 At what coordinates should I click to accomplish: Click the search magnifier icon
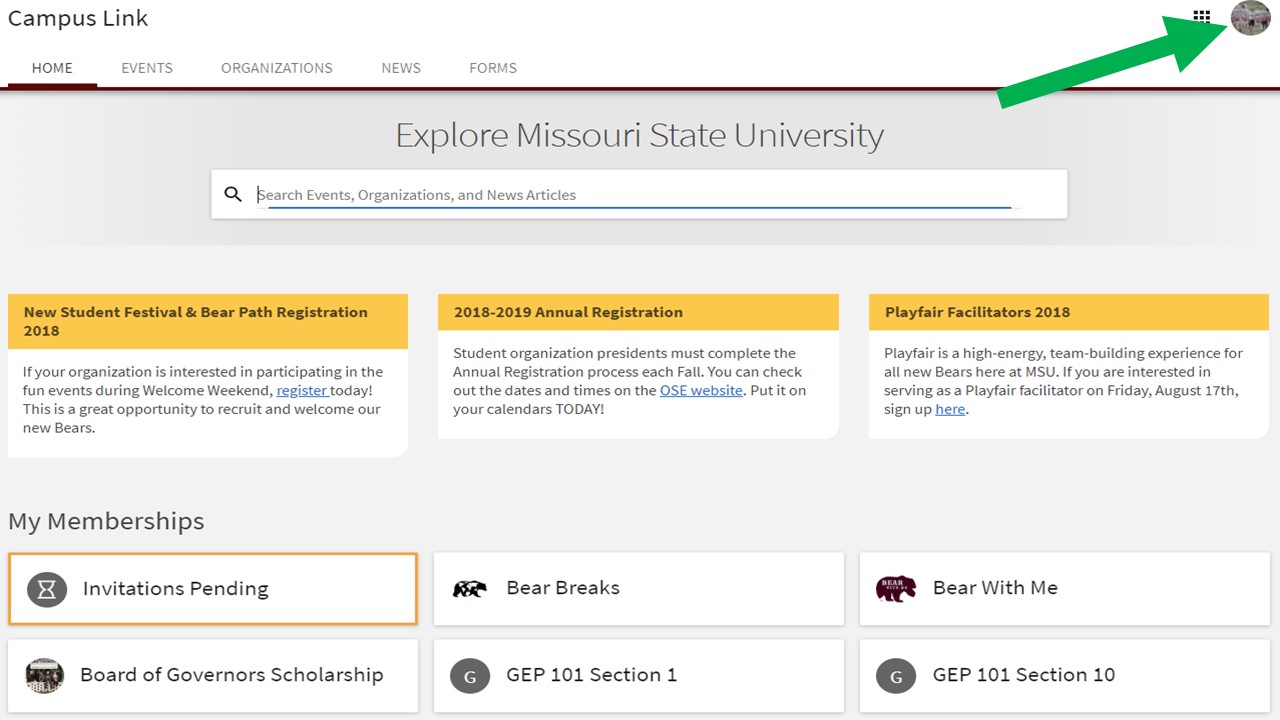(x=233, y=194)
